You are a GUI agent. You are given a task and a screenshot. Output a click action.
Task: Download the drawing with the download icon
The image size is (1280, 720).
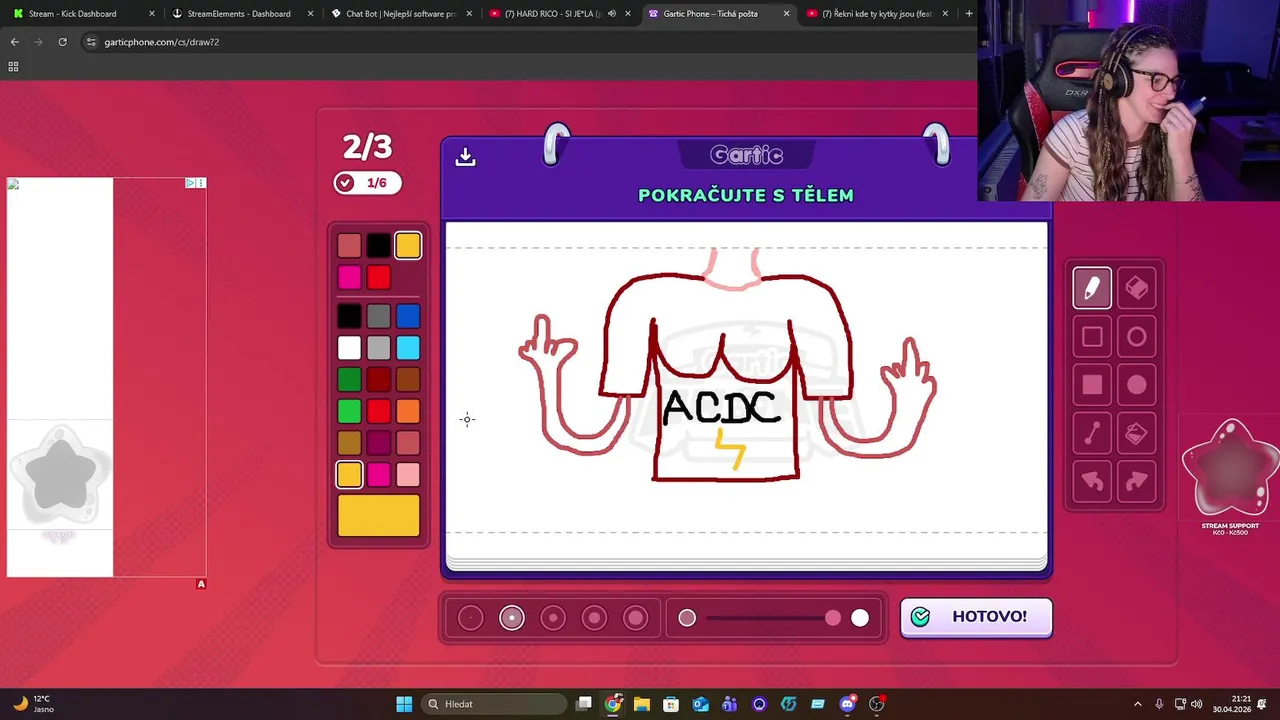coord(465,157)
